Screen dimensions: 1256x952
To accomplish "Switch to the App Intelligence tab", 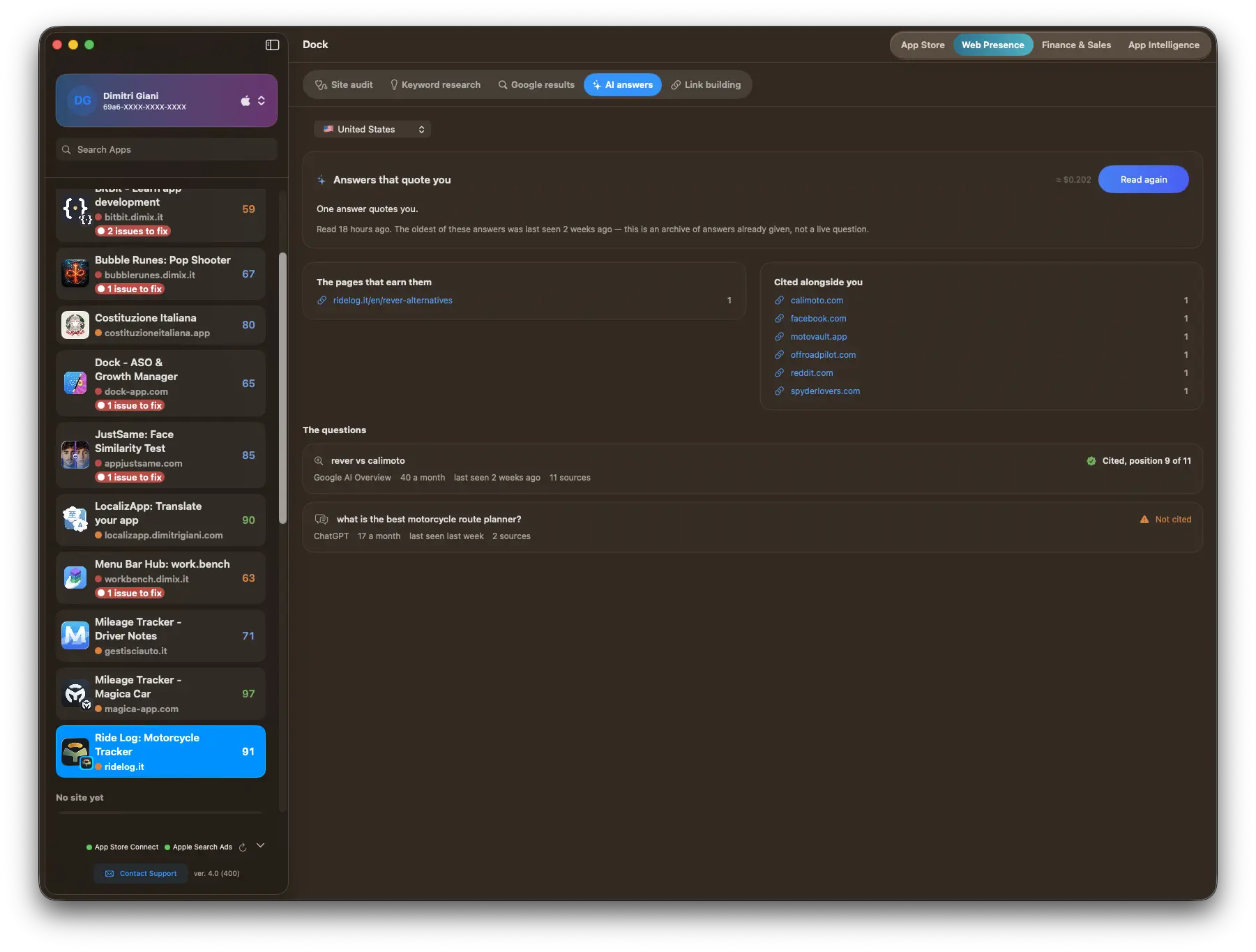I will click(x=1164, y=45).
